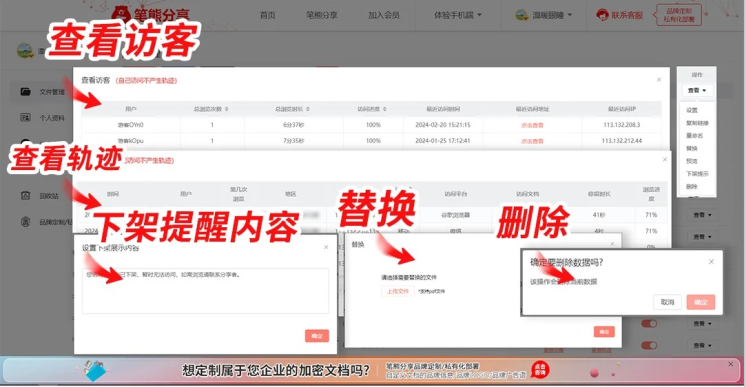The image size is (746, 387).
Task: Dismiss the bottom advertisement banner
Action: click(x=731, y=364)
